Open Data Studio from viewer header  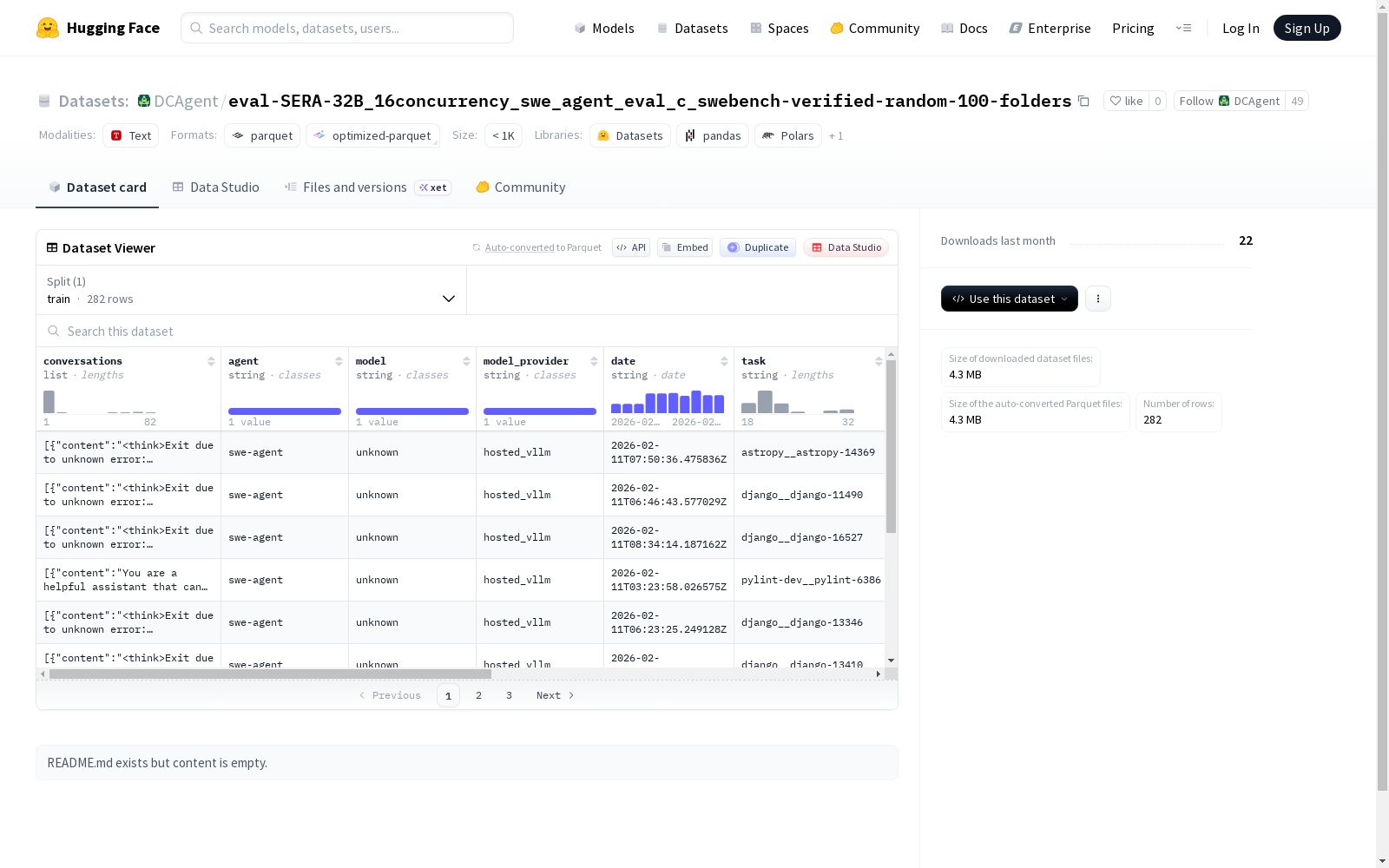846,247
